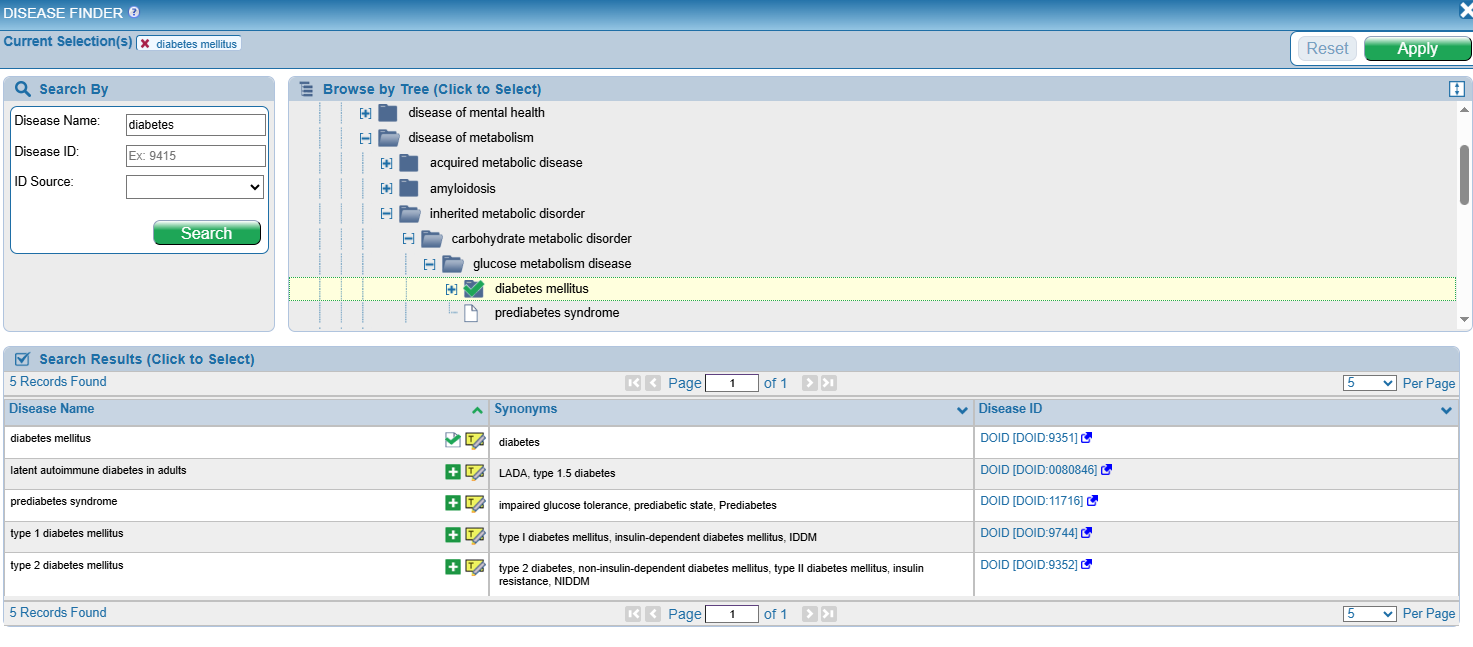The width and height of the screenshot is (1473, 647).
Task: Deselect diabetes mellitus checkmark in results row
Action: 453,440
